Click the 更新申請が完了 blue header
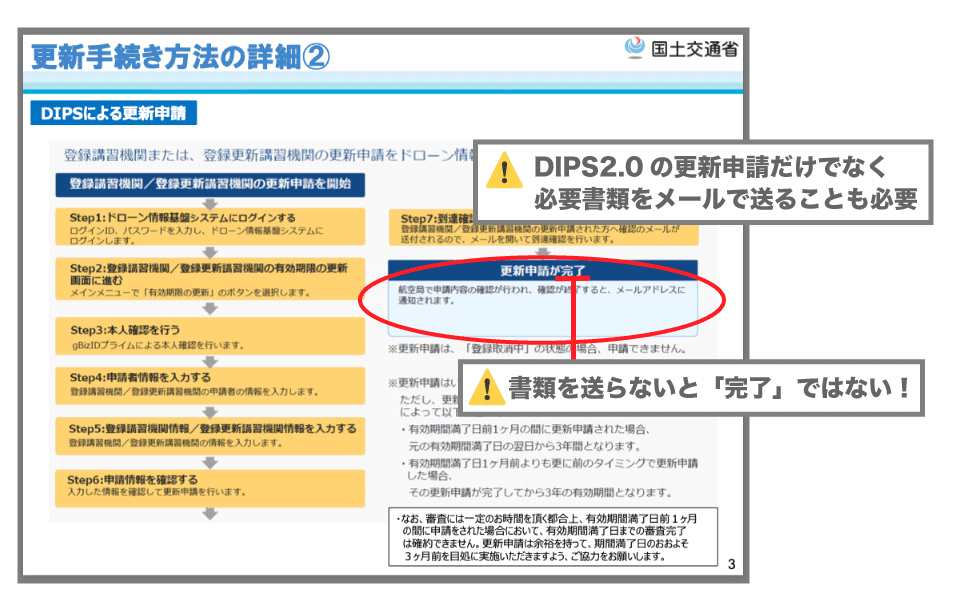The height and width of the screenshot is (600, 960). click(542, 270)
